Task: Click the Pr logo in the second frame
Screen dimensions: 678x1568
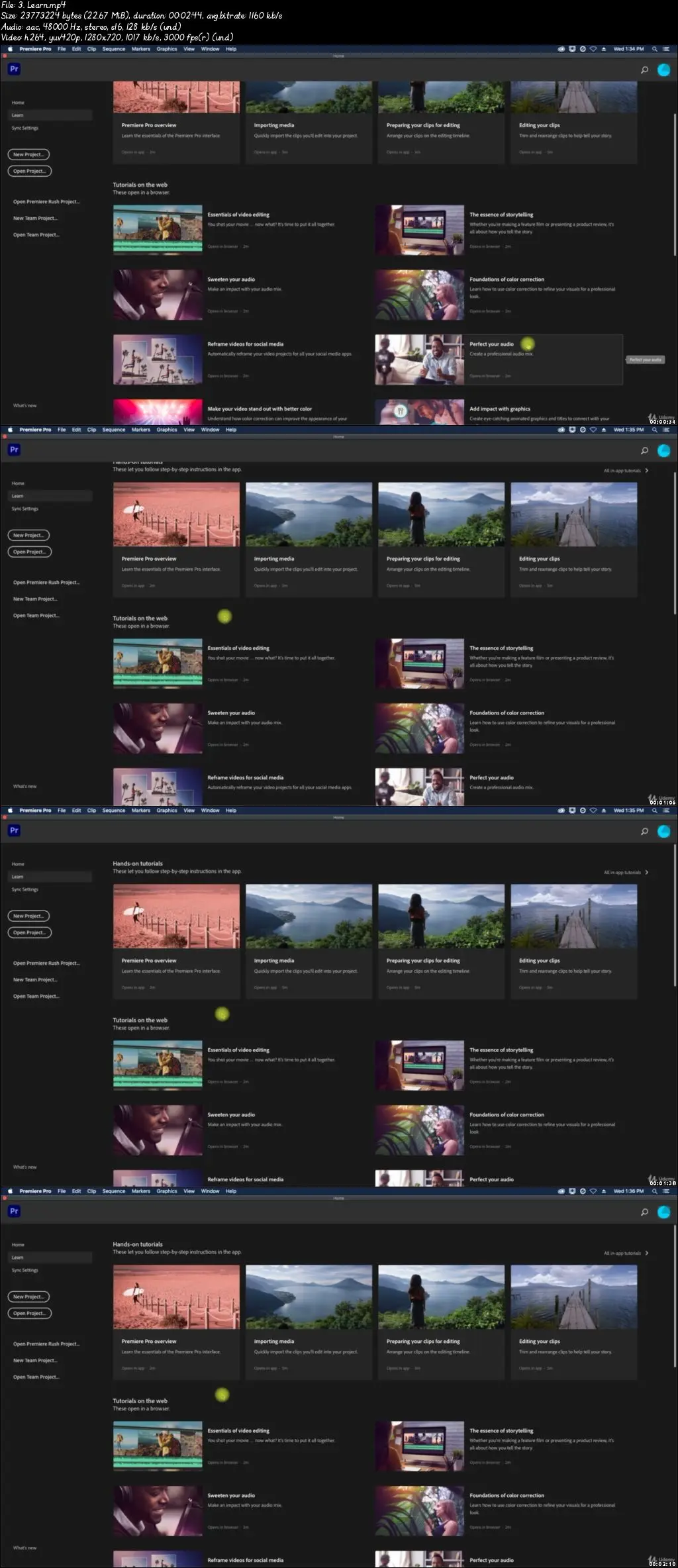Action: [14, 450]
